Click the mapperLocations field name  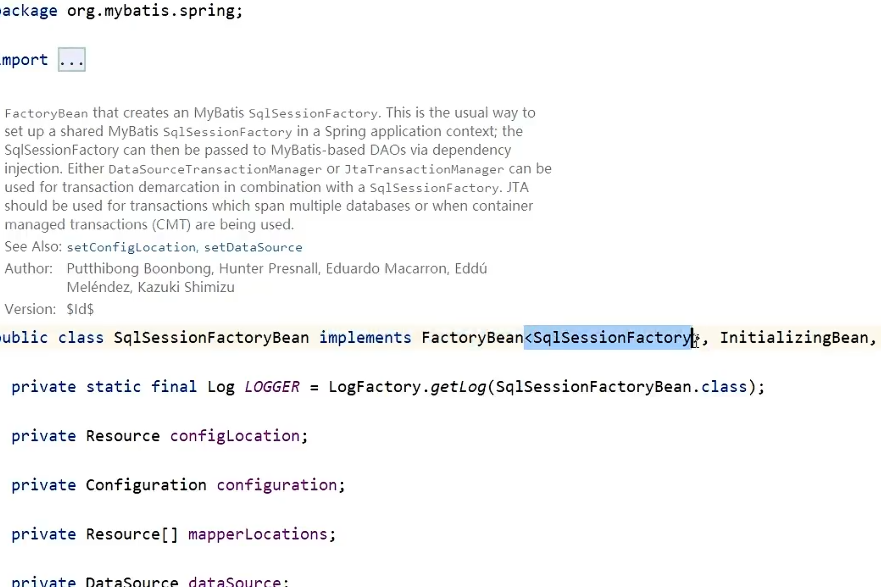(x=258, y=534)
